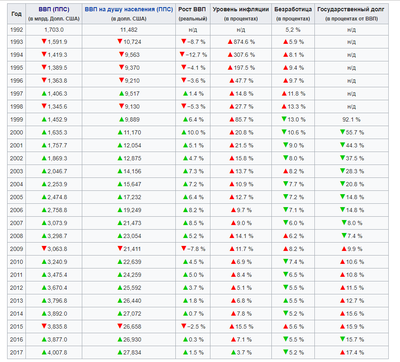Select the 1,635.3 cell
Image resolution: width=400 pixels, height=362 pixels.
point(54,133)
